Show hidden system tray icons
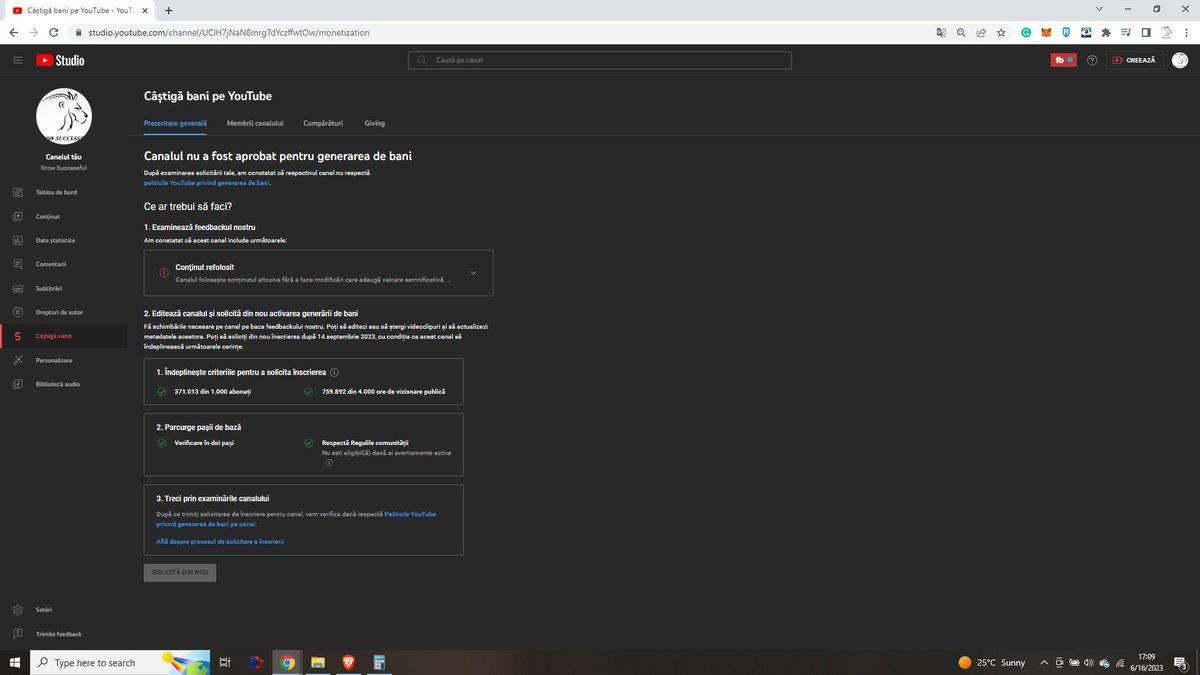Screen dimensions: 1200x675 coord(1044,662)
